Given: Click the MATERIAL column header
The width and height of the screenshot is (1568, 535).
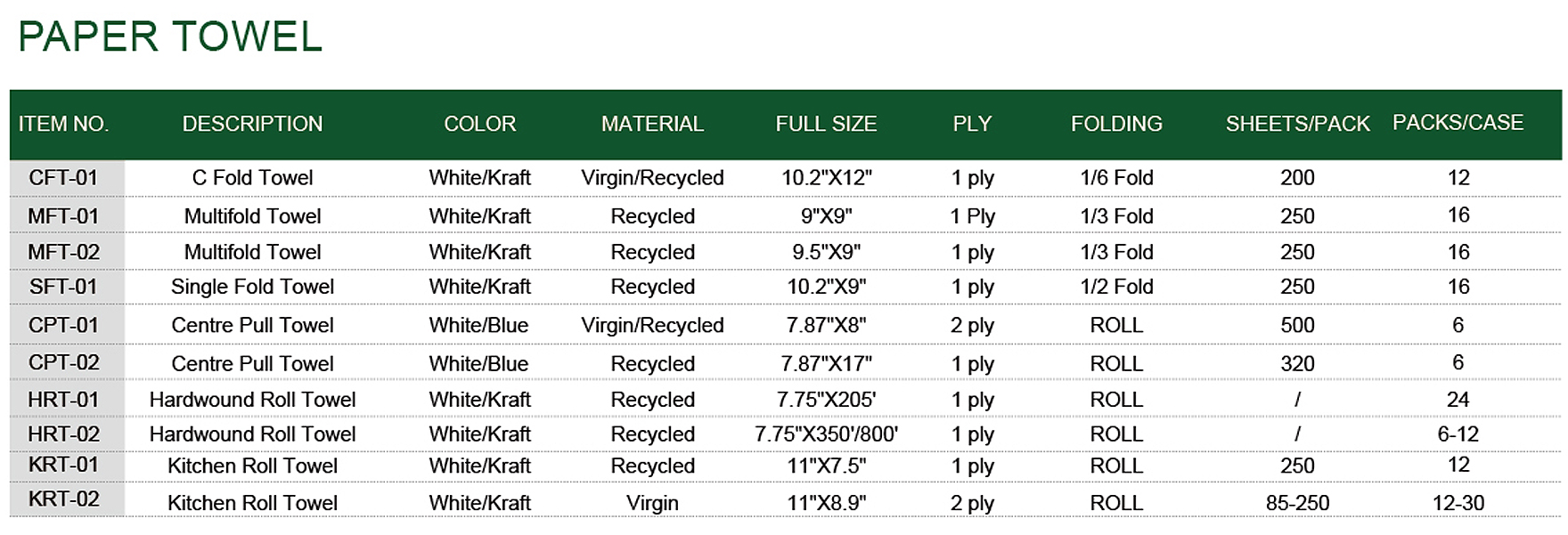Looking at the screenshot, I should (652, 124).
